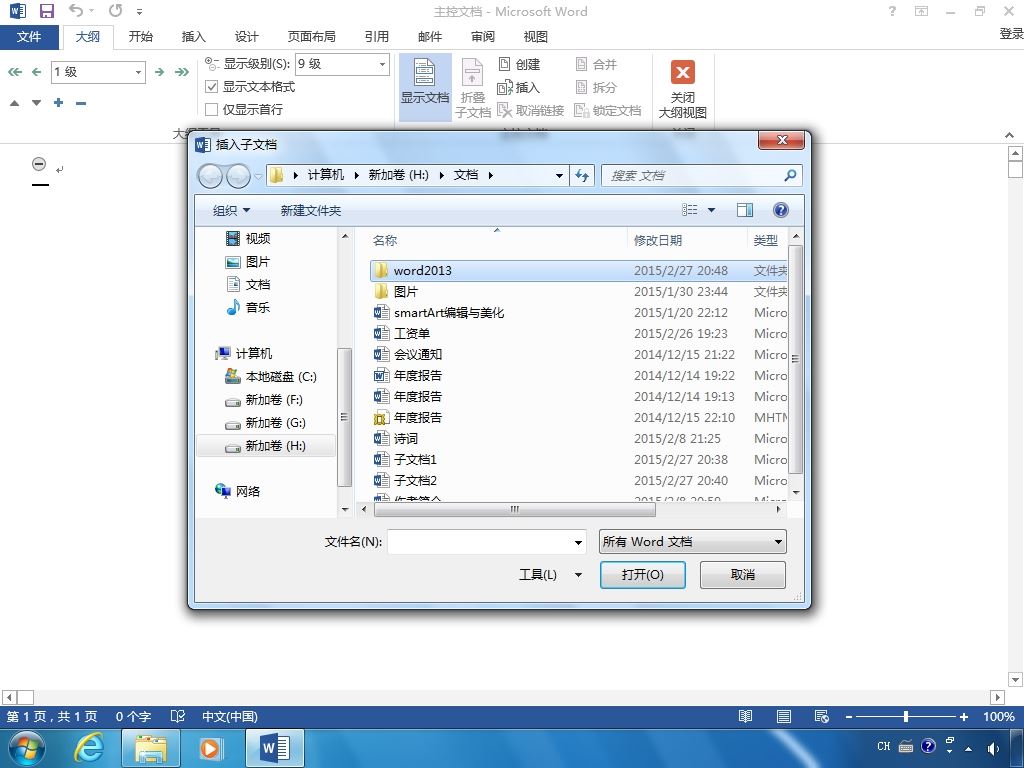The image size is (1024, 768).
Task: Select 本地磁盘 (C:) in navigation pane
Action: 270,377
